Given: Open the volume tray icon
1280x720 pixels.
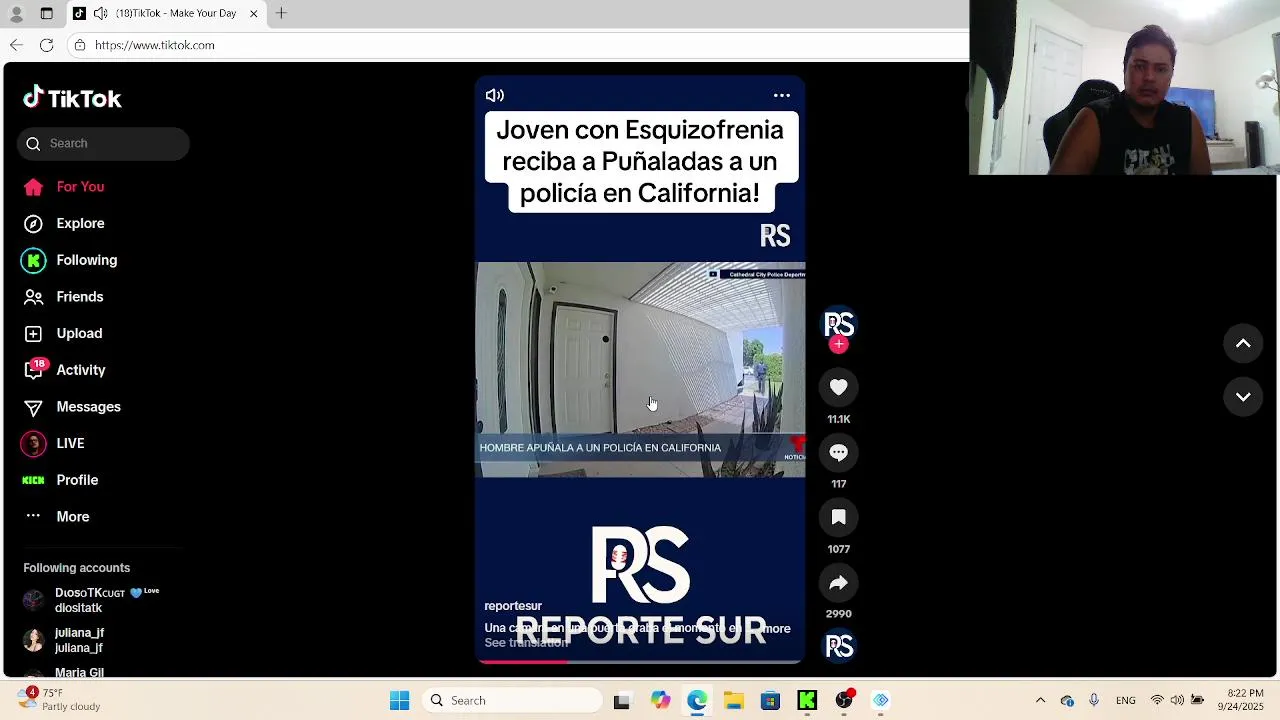Looking at the screenshot, I should [x=1177, y=701].
